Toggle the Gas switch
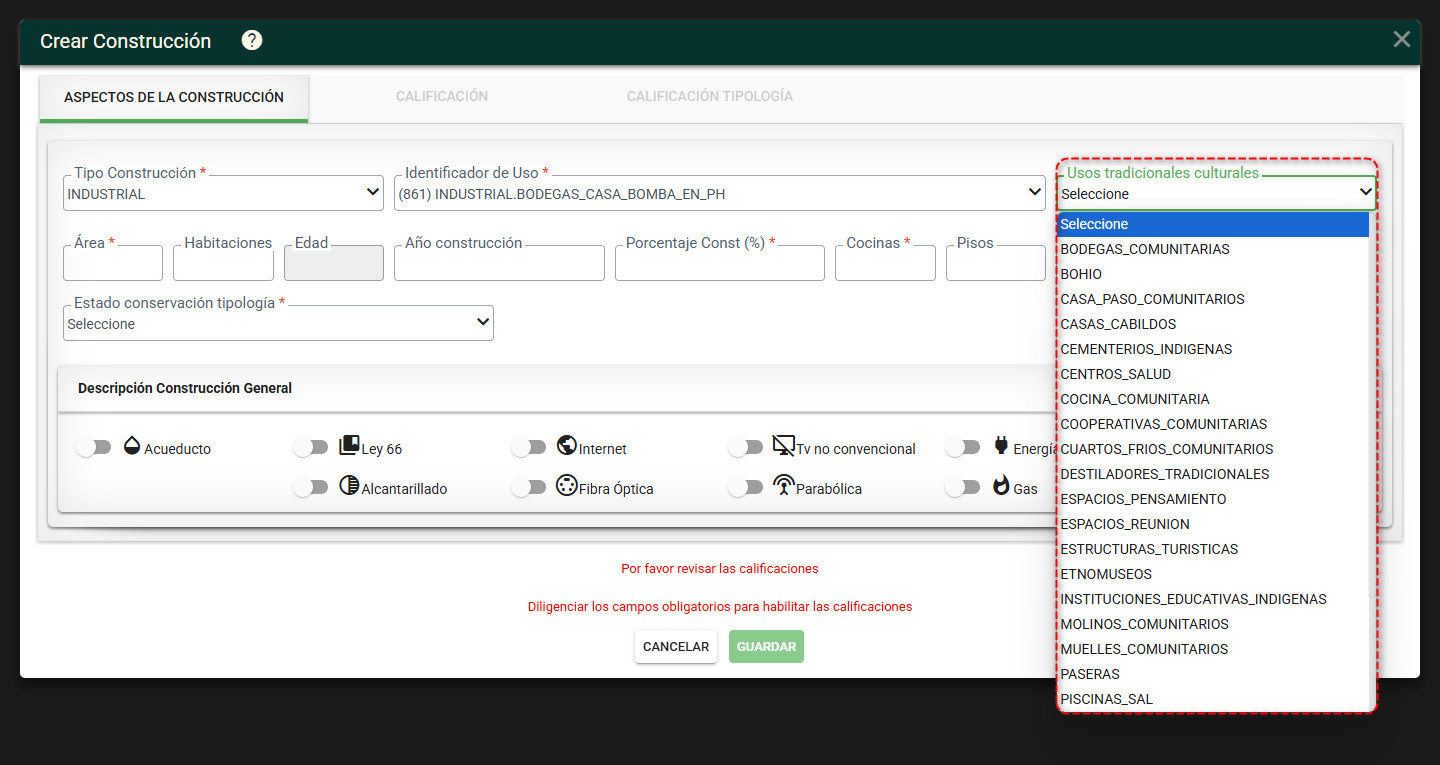This screenshot has width=1440, height=765. (963, 488)
